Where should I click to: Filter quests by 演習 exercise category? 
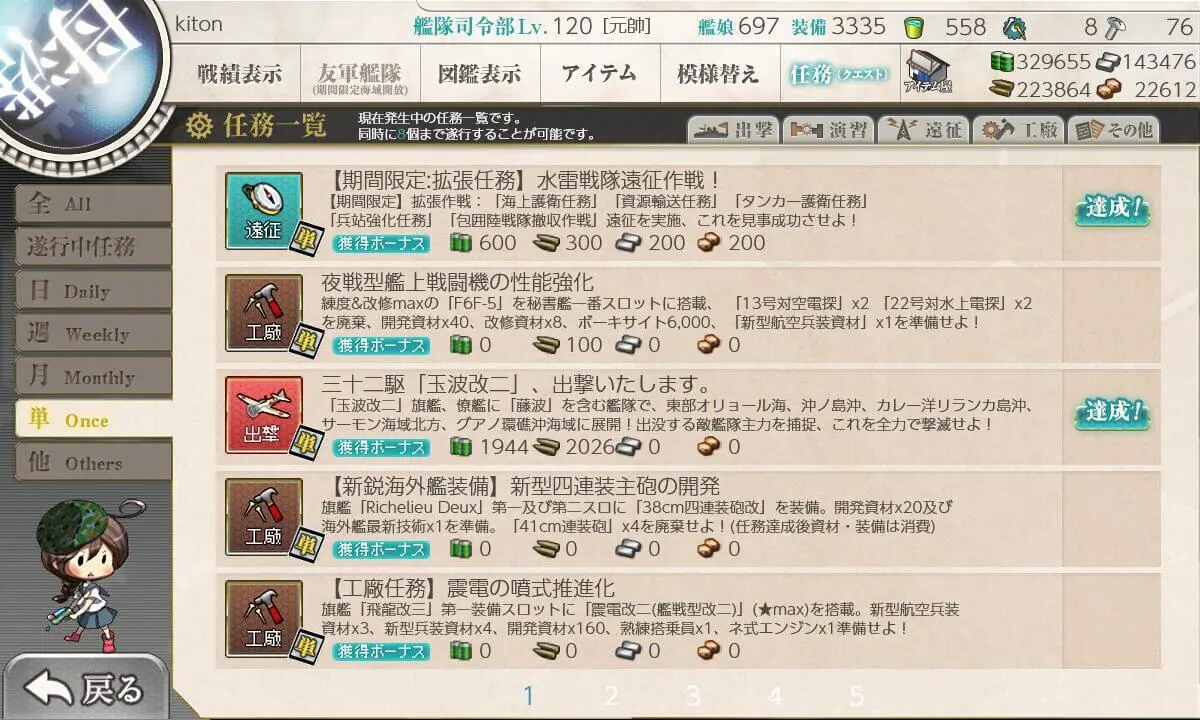[828, 130]
